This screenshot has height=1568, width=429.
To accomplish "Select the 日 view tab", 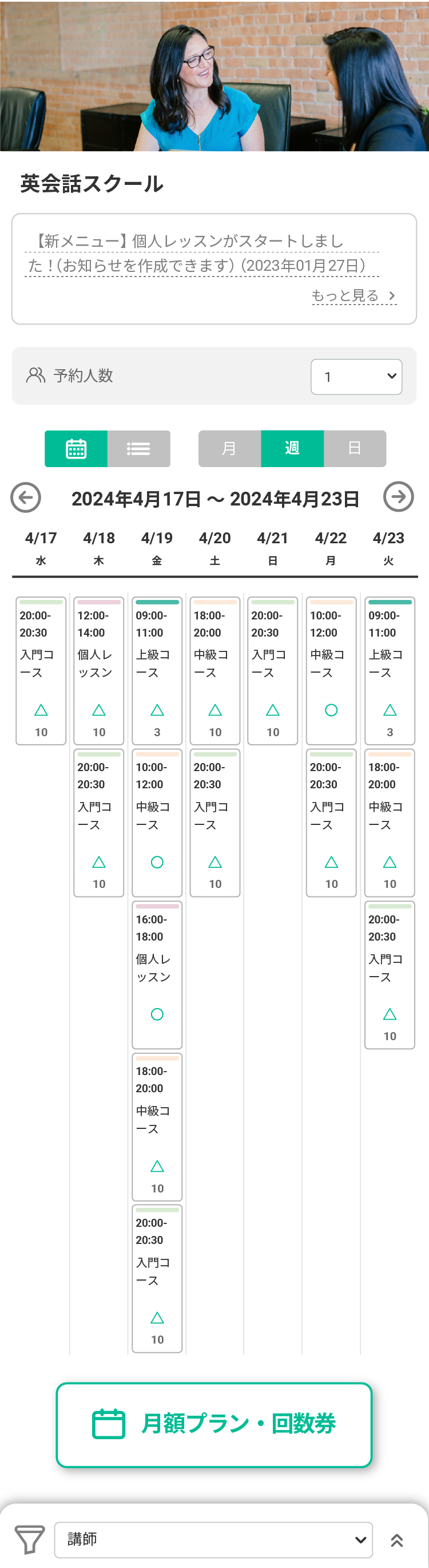I will tap(355, 449).
